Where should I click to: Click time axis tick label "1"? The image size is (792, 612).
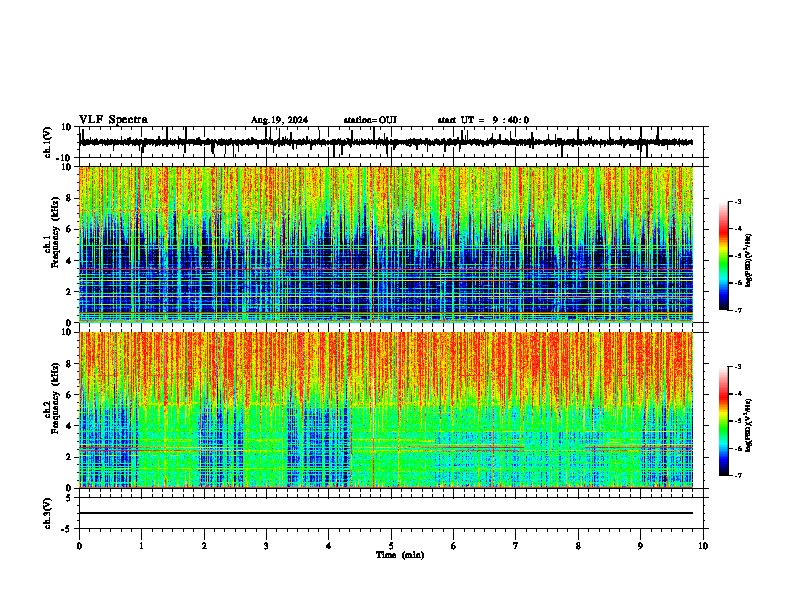pyautogui.click(x=141, y=546)
